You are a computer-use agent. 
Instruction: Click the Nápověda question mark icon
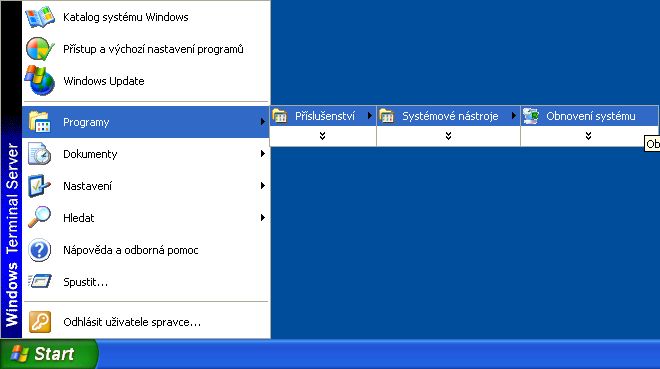coord(40,250)
